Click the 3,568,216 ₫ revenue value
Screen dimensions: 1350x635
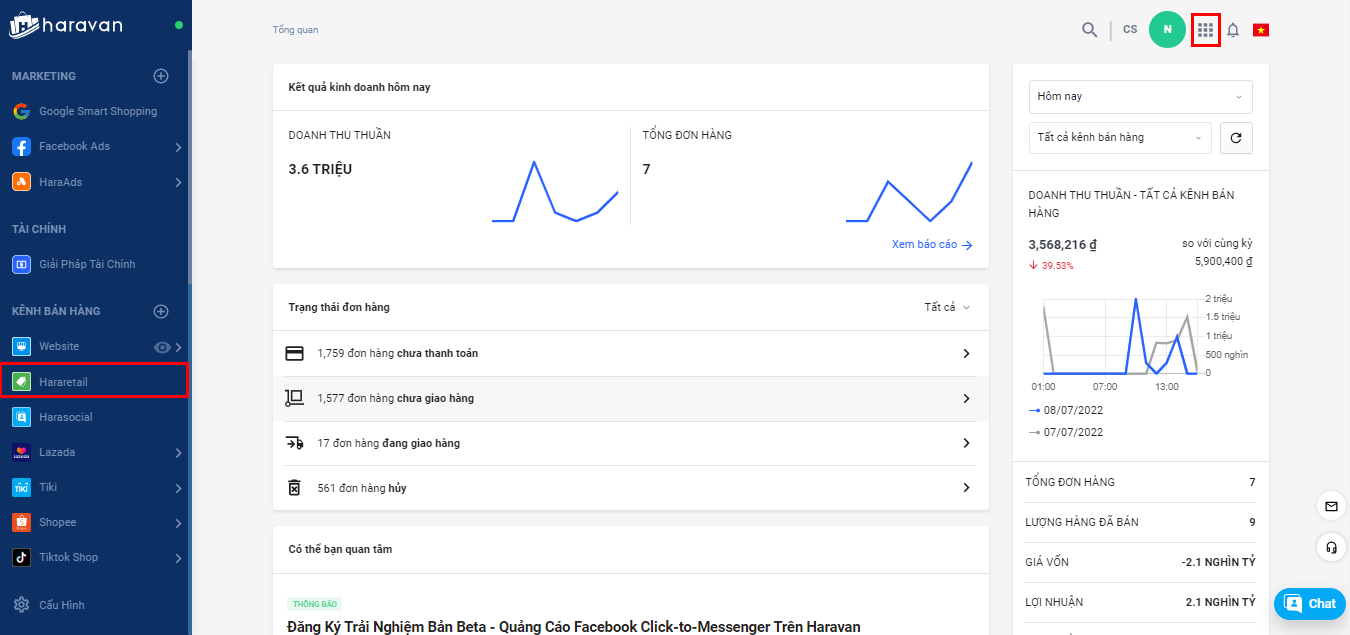click(1063, 244)
